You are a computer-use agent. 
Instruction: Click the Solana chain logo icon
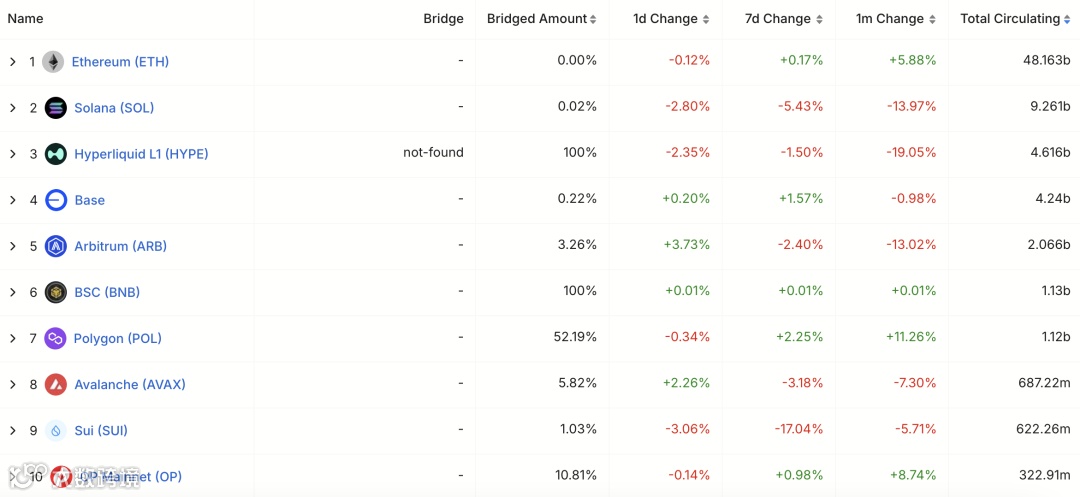56,108
